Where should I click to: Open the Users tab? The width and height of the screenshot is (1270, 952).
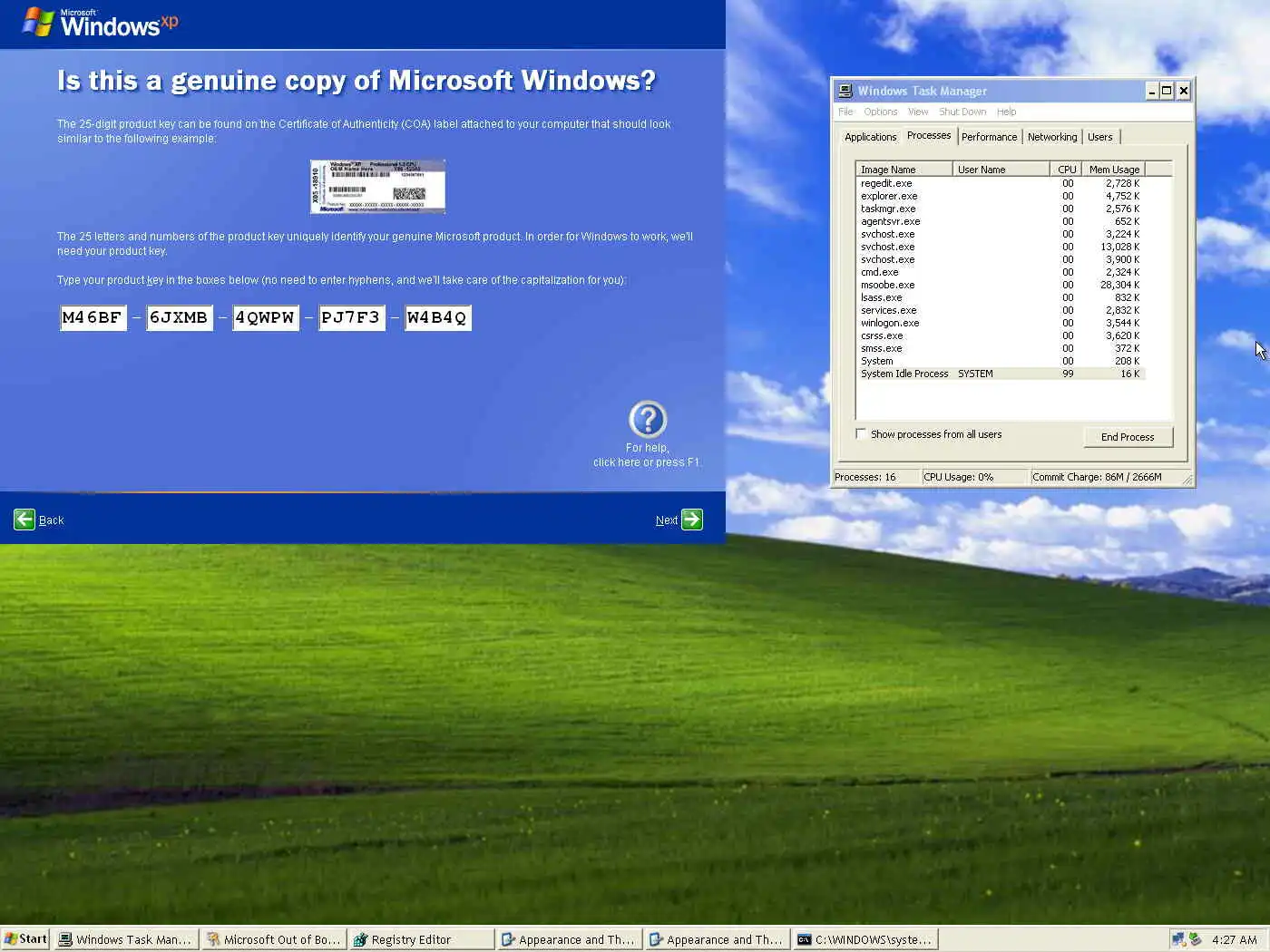(1099, 137)
